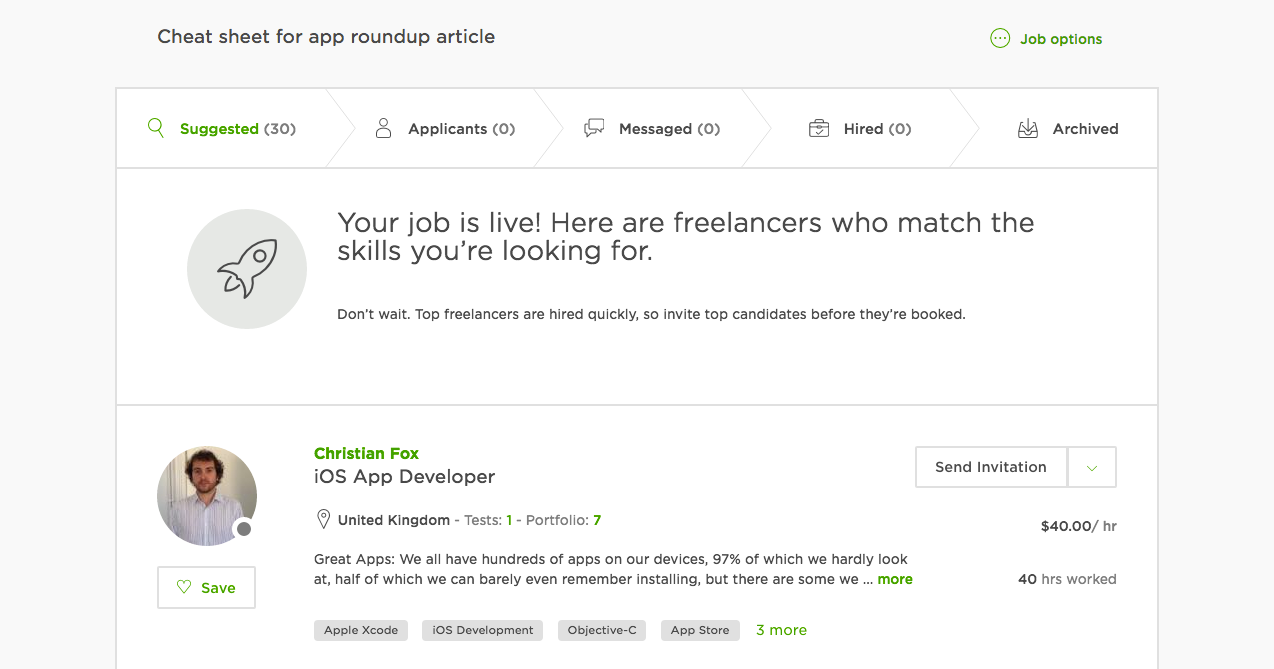
Task: Click the Suggested magnifier icon
Action: 155,128
